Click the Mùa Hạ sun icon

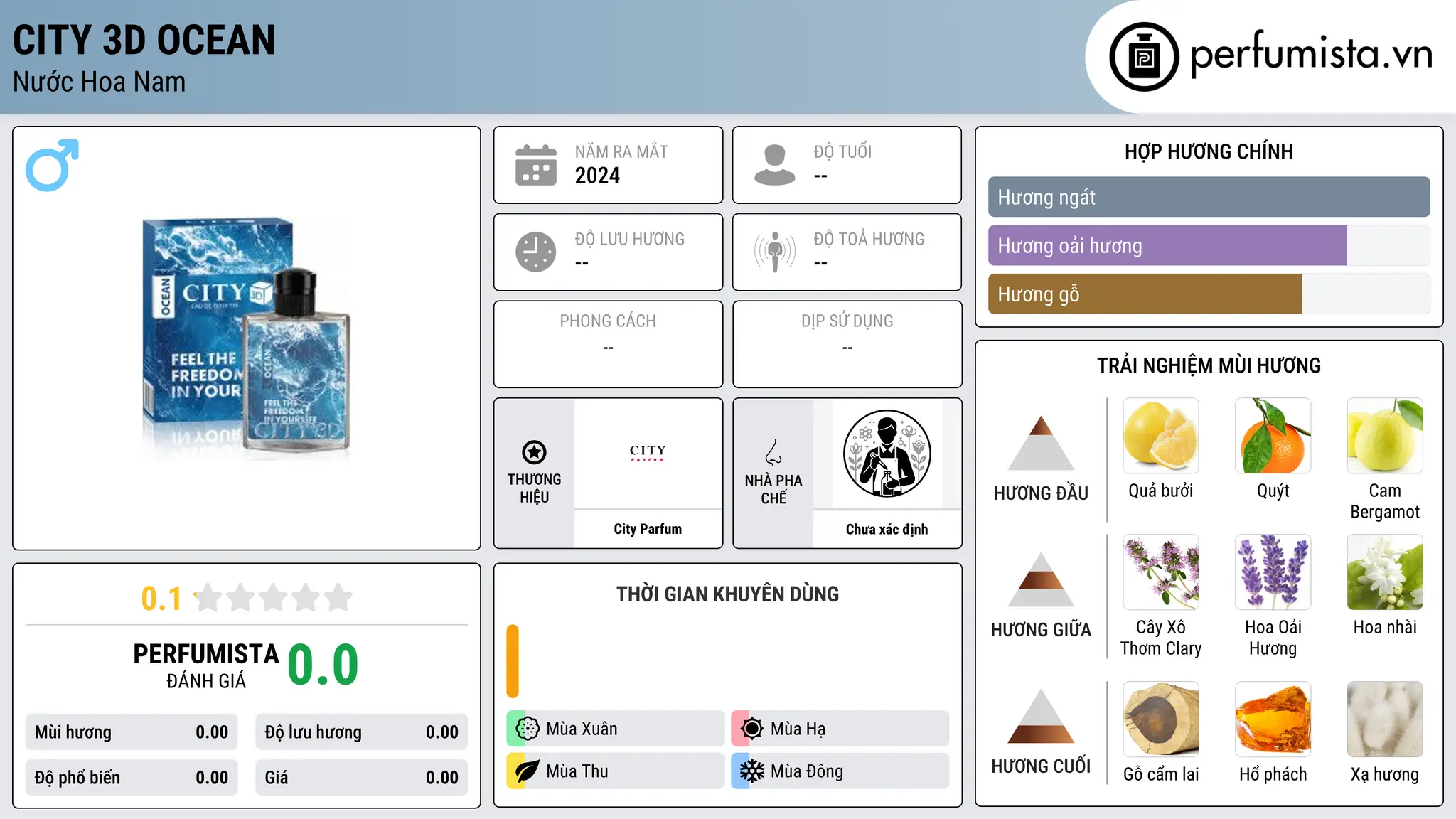[x=752, y=729]
